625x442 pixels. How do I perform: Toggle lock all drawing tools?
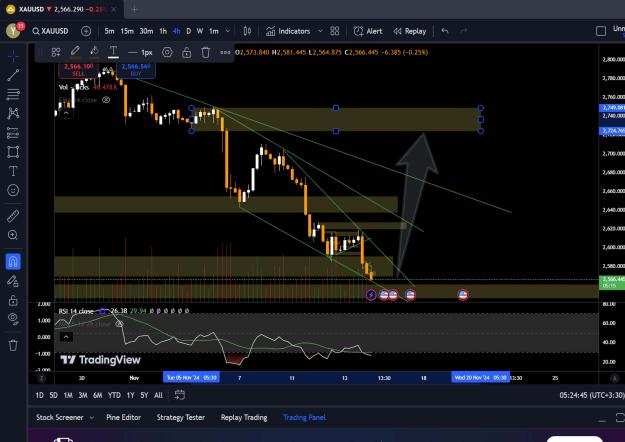click(13, 300)
